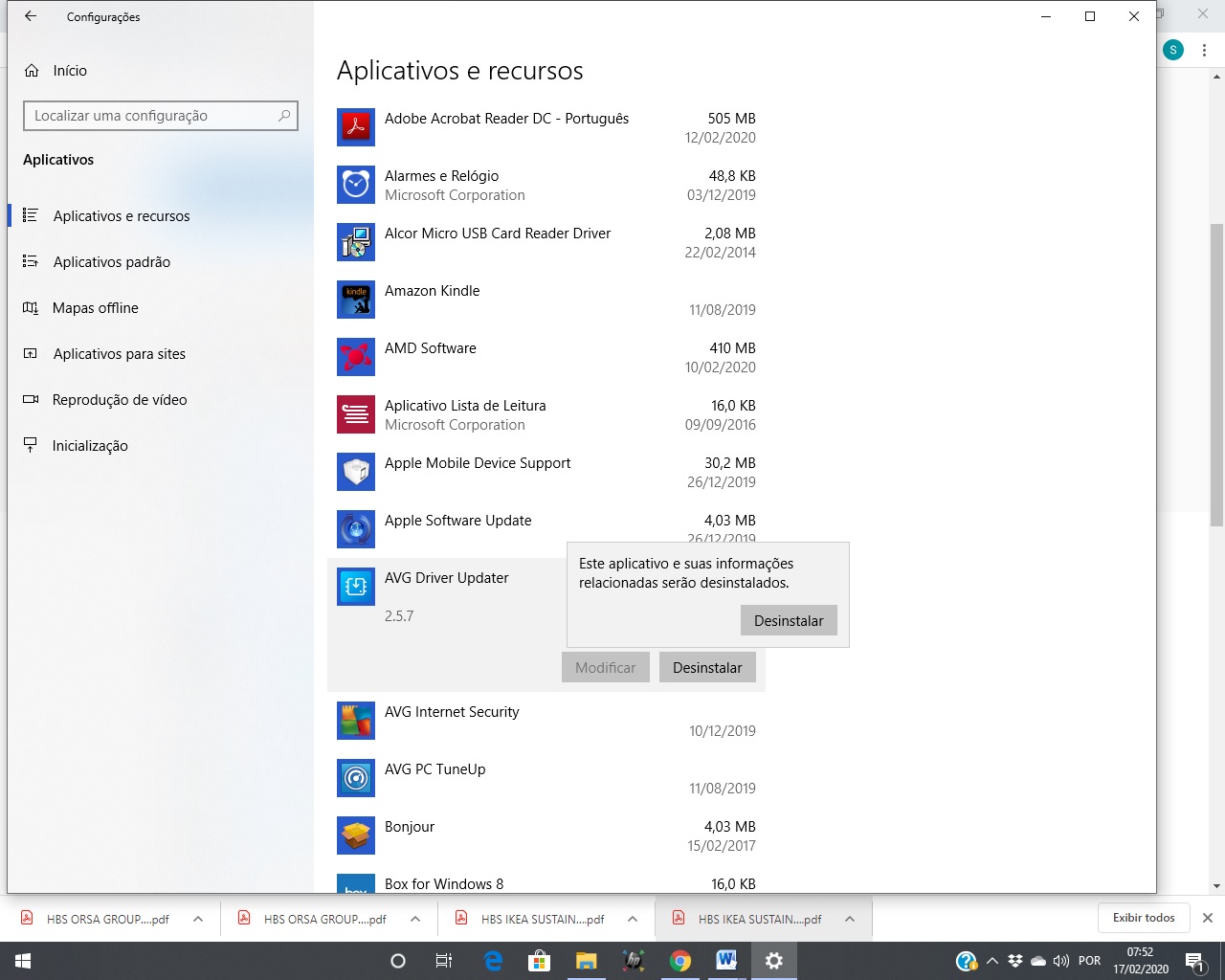
Task: Click the Desinstalar button under AVG Driver Updater
Action: (x=707, y=667)
